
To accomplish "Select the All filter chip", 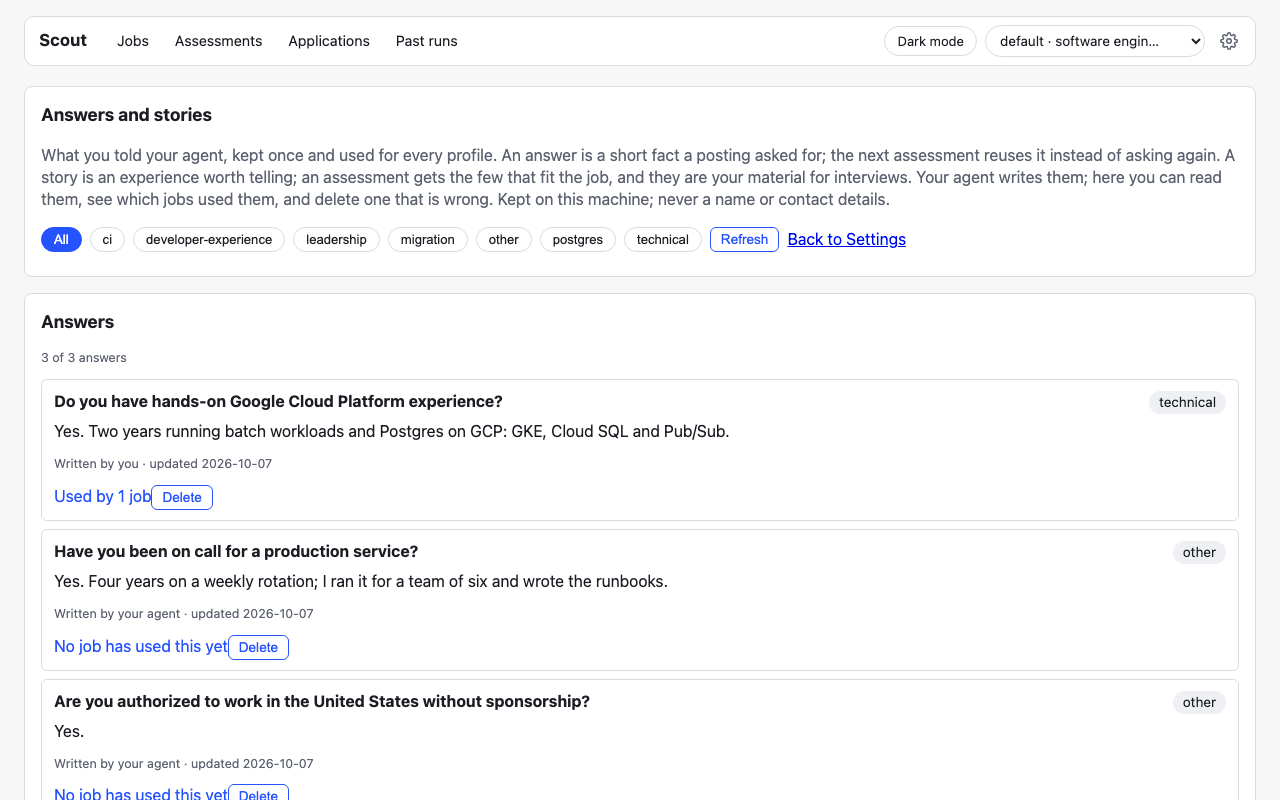I will (x=61, y=240).
